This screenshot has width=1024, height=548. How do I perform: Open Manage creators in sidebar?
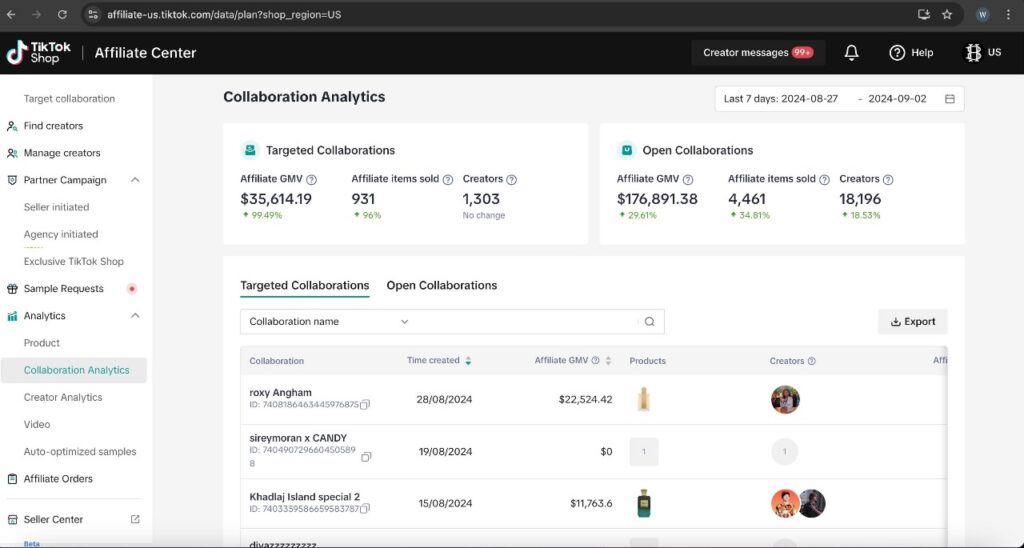point(62,153)
